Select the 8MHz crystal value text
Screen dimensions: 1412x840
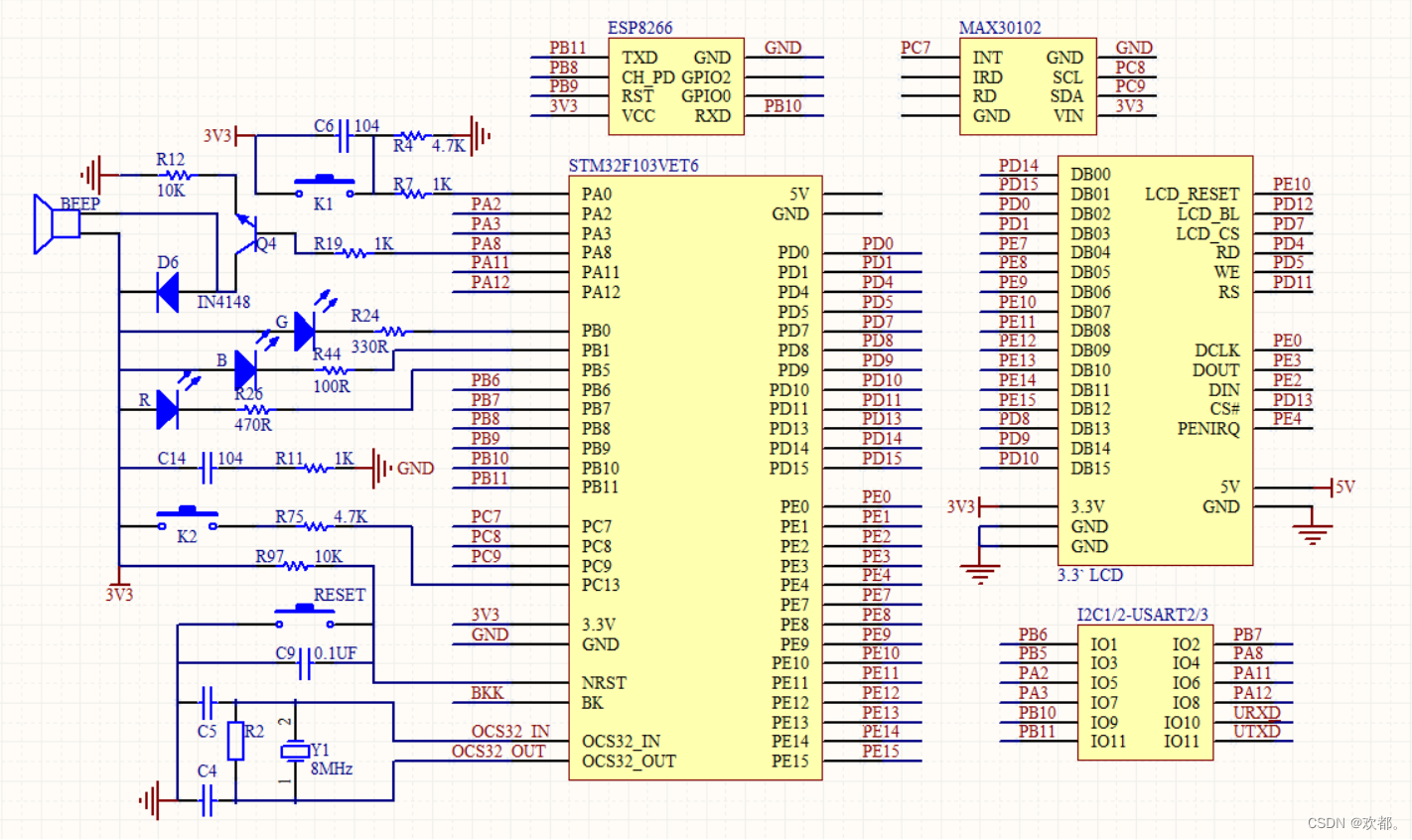[x=332, y=769]
